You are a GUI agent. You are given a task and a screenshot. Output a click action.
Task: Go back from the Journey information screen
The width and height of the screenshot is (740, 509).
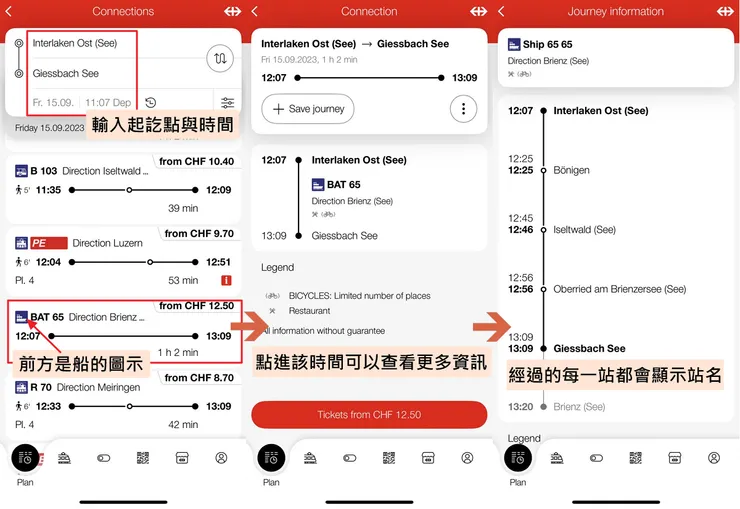click(x=501, y=11)
